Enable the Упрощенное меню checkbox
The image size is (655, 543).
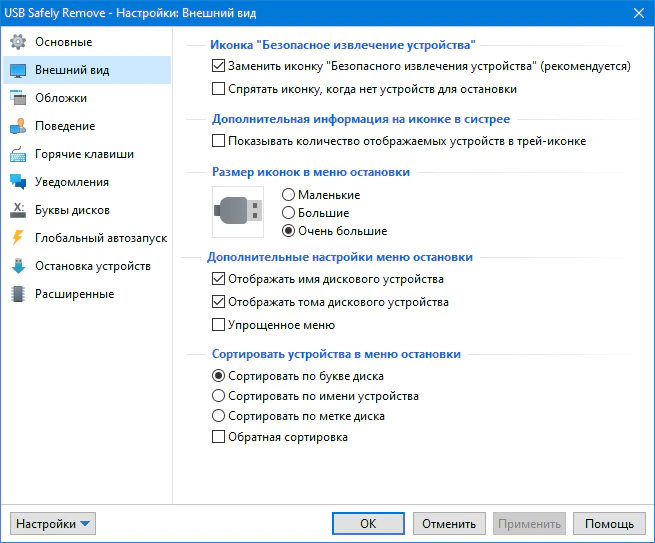tap(220, 325)
